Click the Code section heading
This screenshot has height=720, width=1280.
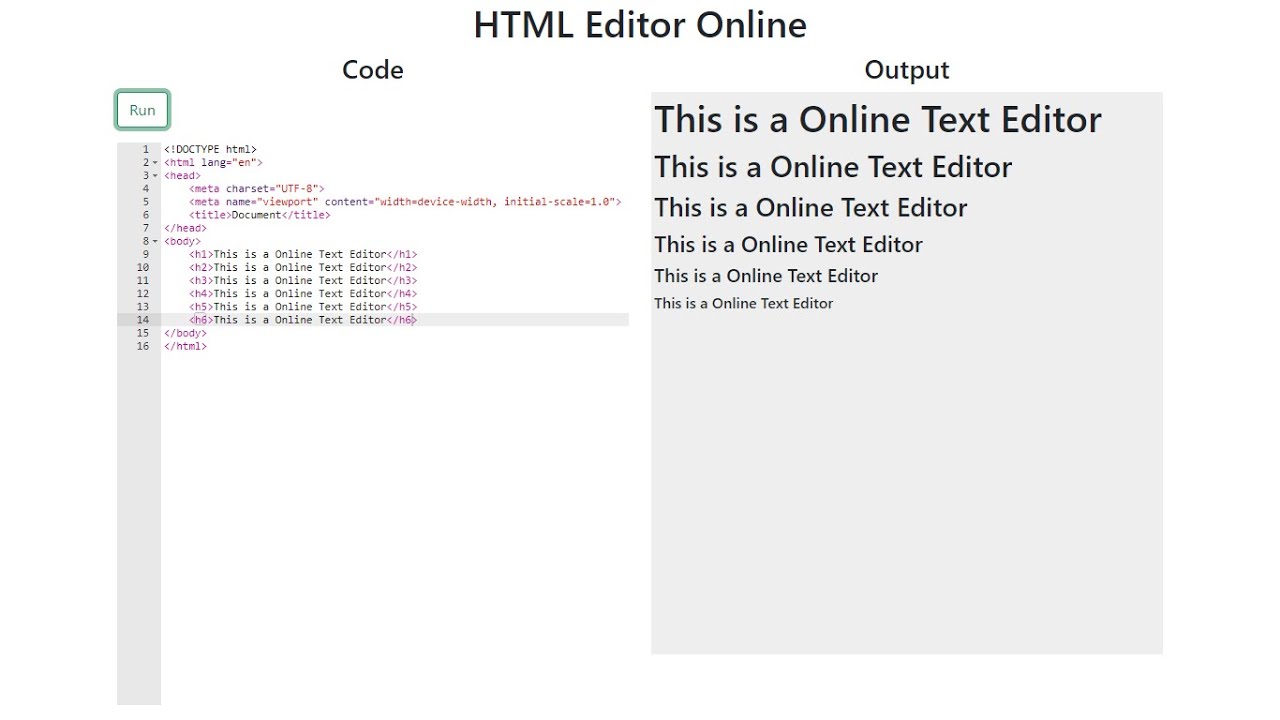[373, 69]
